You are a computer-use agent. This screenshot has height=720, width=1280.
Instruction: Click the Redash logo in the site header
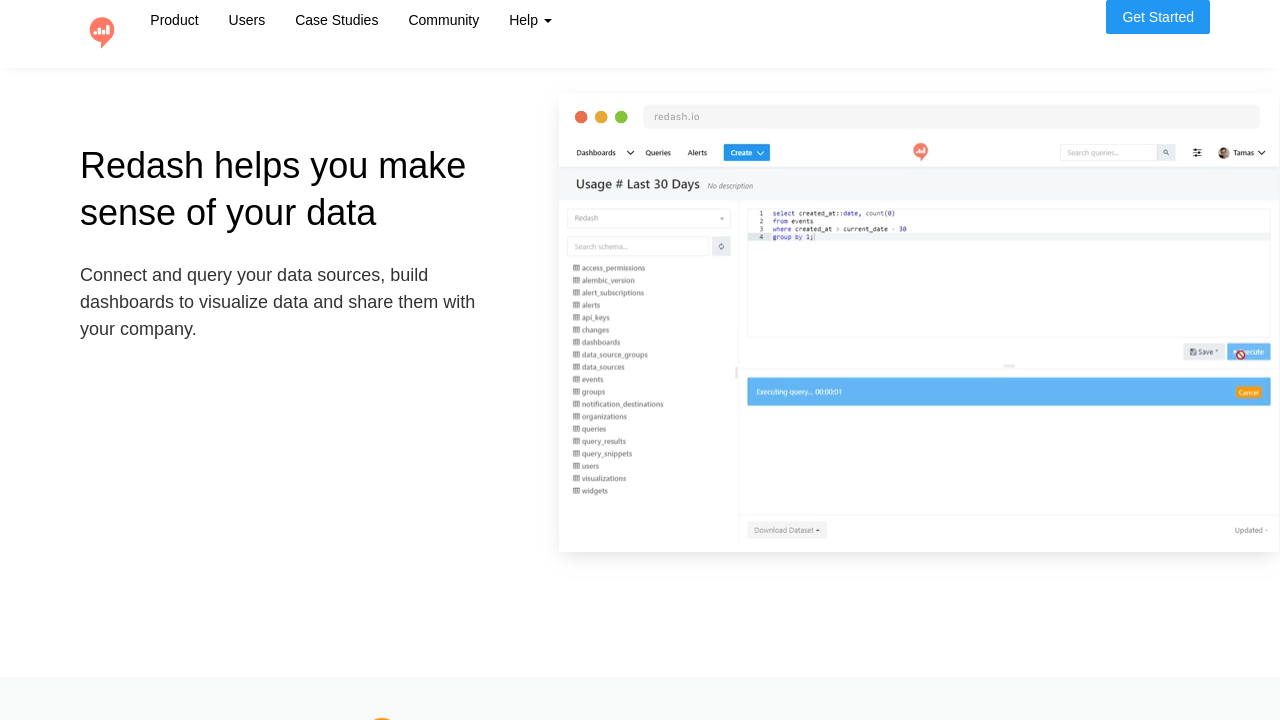tap(102, 32)
